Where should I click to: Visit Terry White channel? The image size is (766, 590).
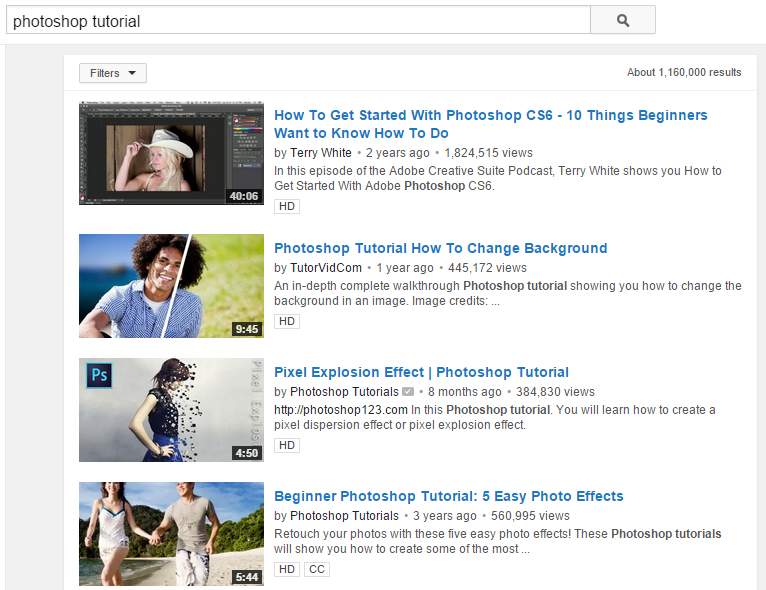pyautogui.click(x=320, y=153)
